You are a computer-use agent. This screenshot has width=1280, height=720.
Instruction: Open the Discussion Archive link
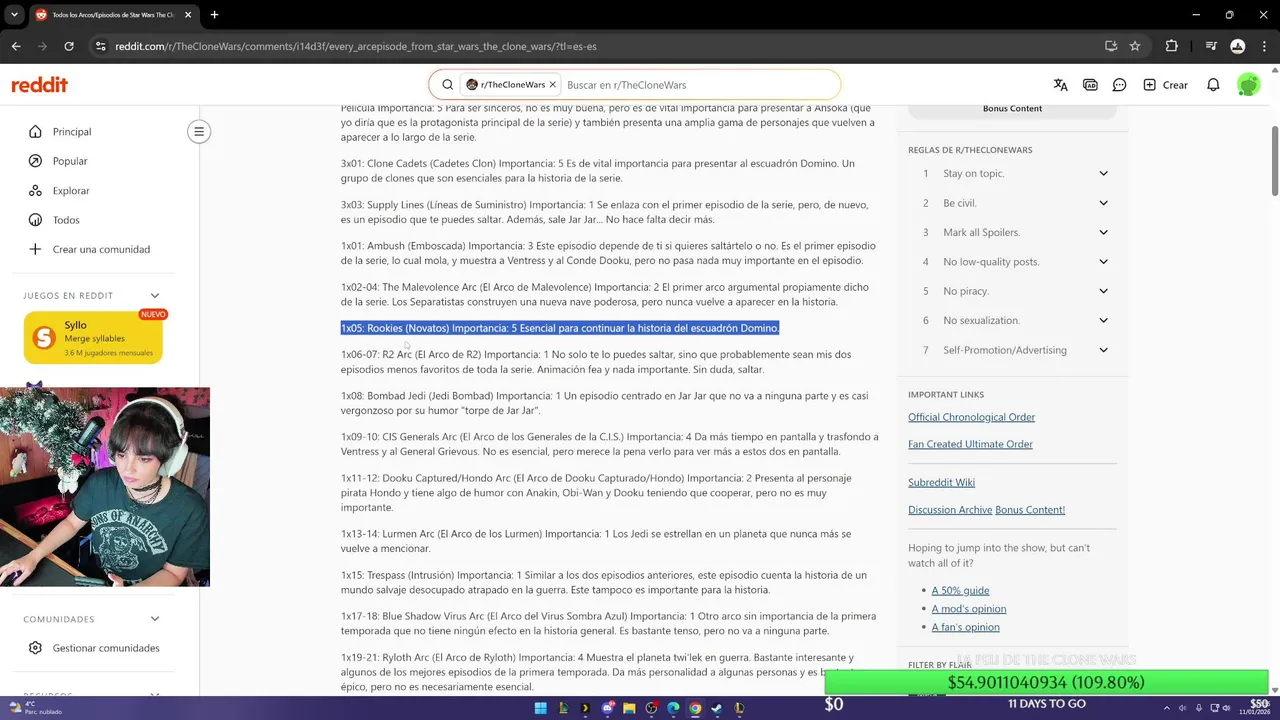pyautogui.click(x=950, y=510)
